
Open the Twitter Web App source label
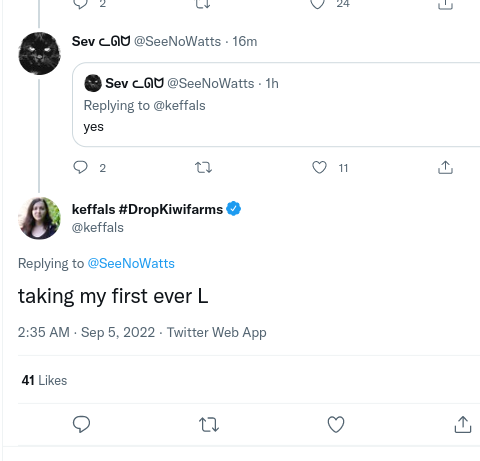(x=217, y=332)
